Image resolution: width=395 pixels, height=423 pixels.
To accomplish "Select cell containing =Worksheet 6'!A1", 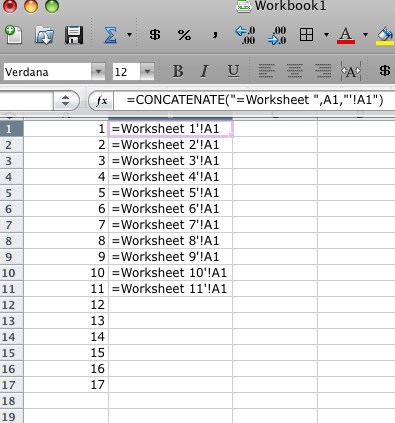I will [170, 209].
